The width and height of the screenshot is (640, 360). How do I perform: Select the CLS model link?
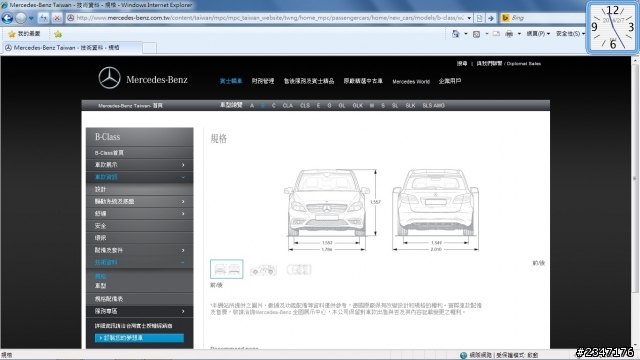(305, 106)
